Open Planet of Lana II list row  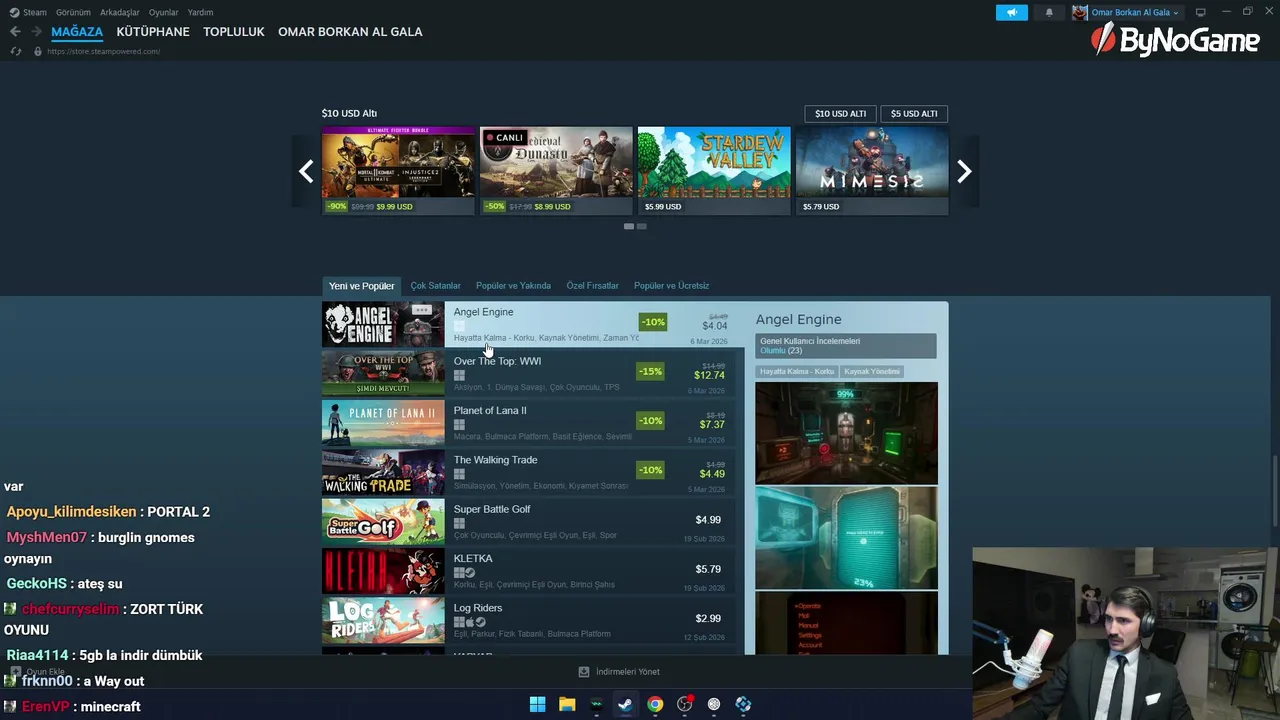pyautogui.click(x=528, y=423)
